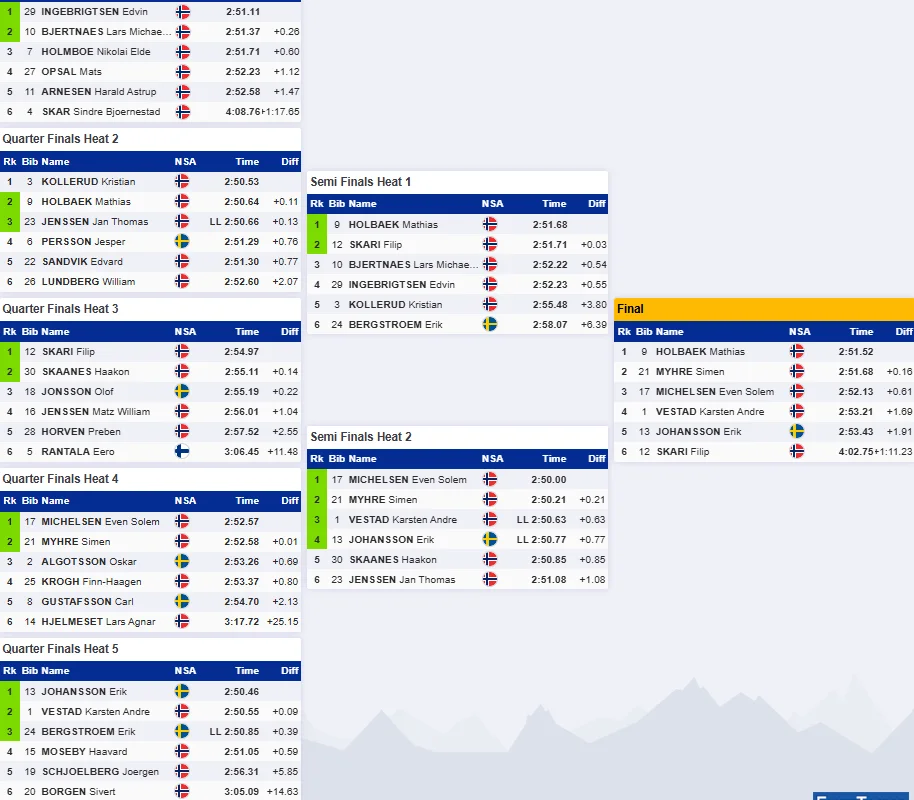Screen dimensions: 914x800
Task: Click Diff column header in Quarter Finals Heat 5
Action: tap(290, 671)
